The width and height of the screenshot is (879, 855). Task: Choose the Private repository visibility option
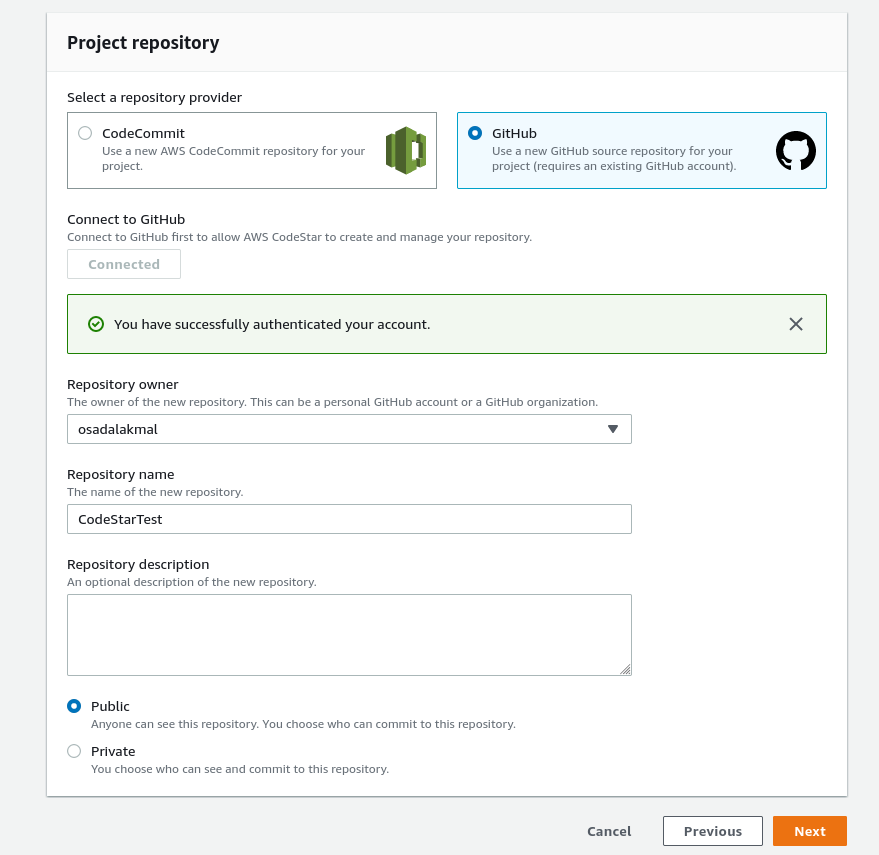coord(74,751)
